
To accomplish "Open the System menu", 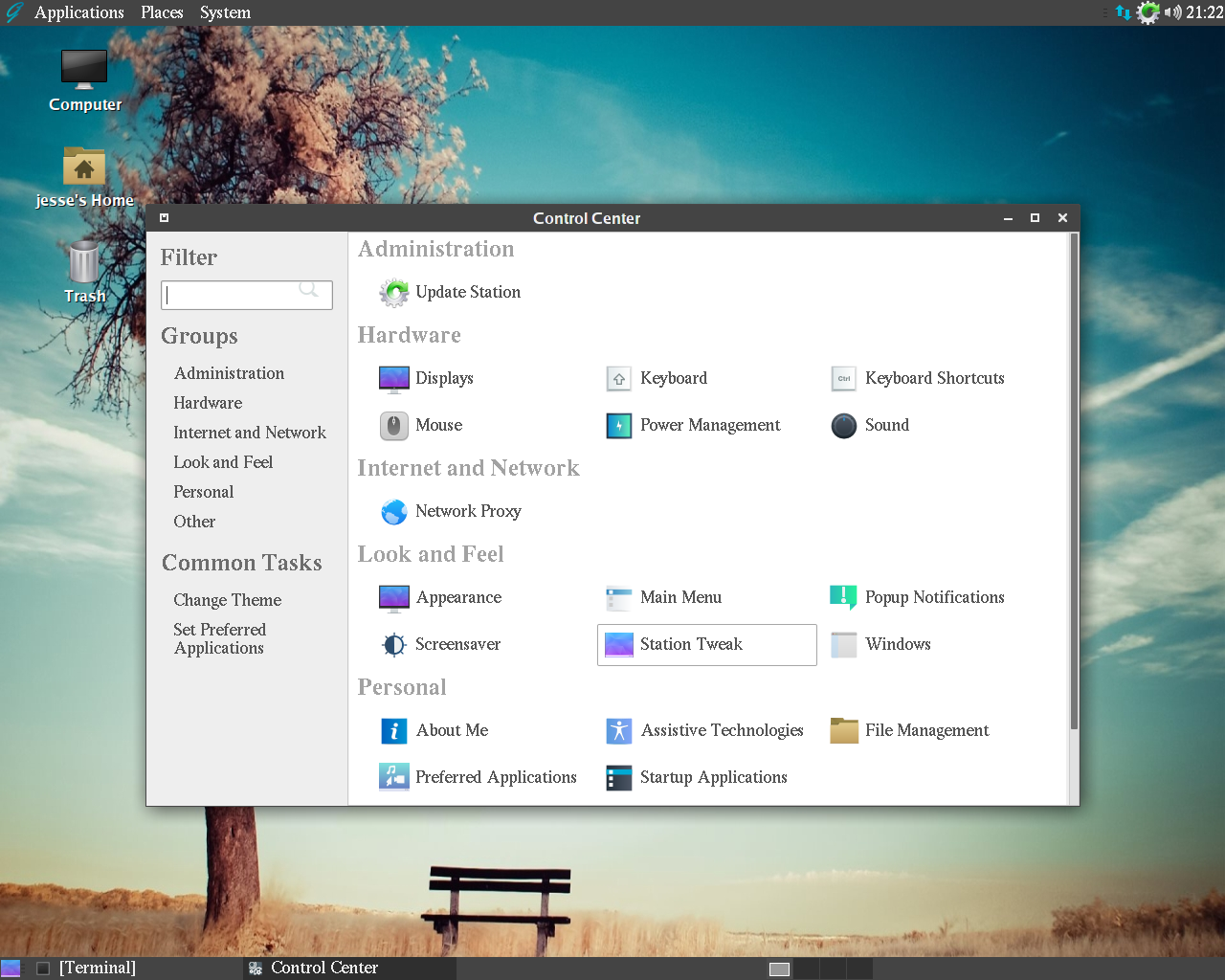I will 225,12.
